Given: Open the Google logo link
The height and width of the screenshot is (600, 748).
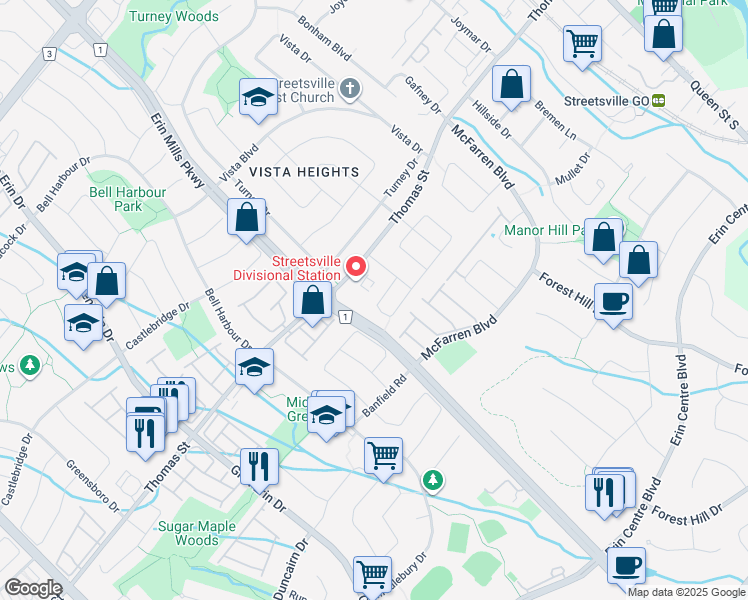Looking at the screenshot, I should tap(33, 588).
